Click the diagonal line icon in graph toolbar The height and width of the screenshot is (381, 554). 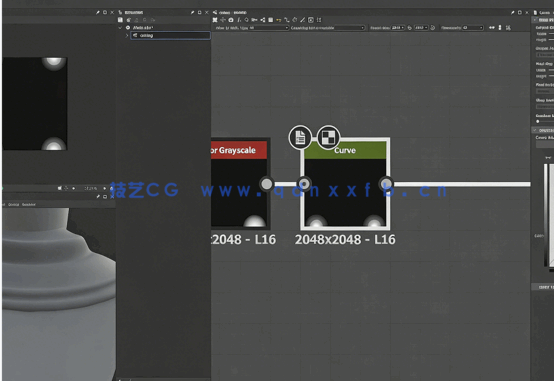[302, 20]
